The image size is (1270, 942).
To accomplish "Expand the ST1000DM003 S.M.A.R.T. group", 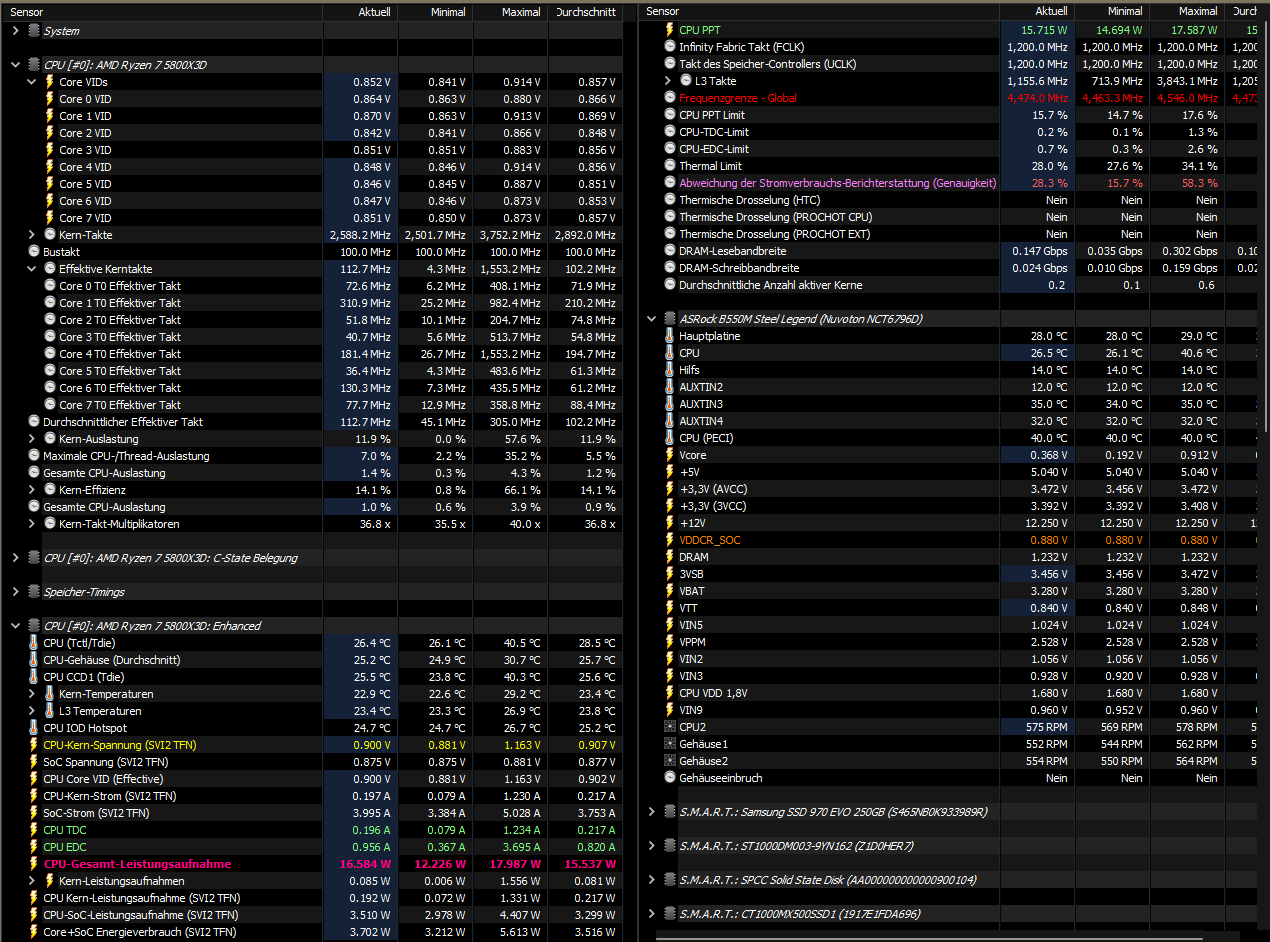I will pos(652,846).
